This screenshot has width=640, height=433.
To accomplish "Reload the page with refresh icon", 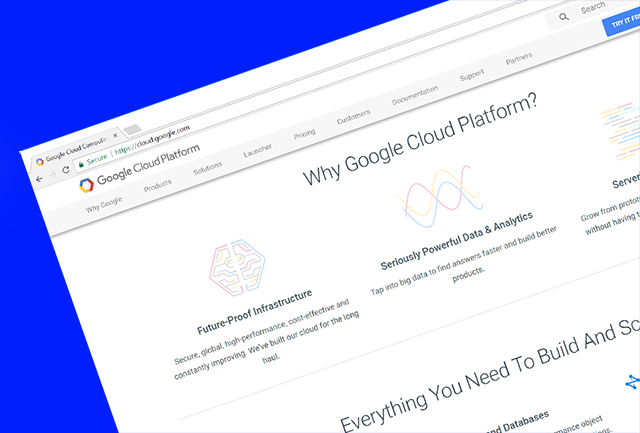I will click(66, 171).
